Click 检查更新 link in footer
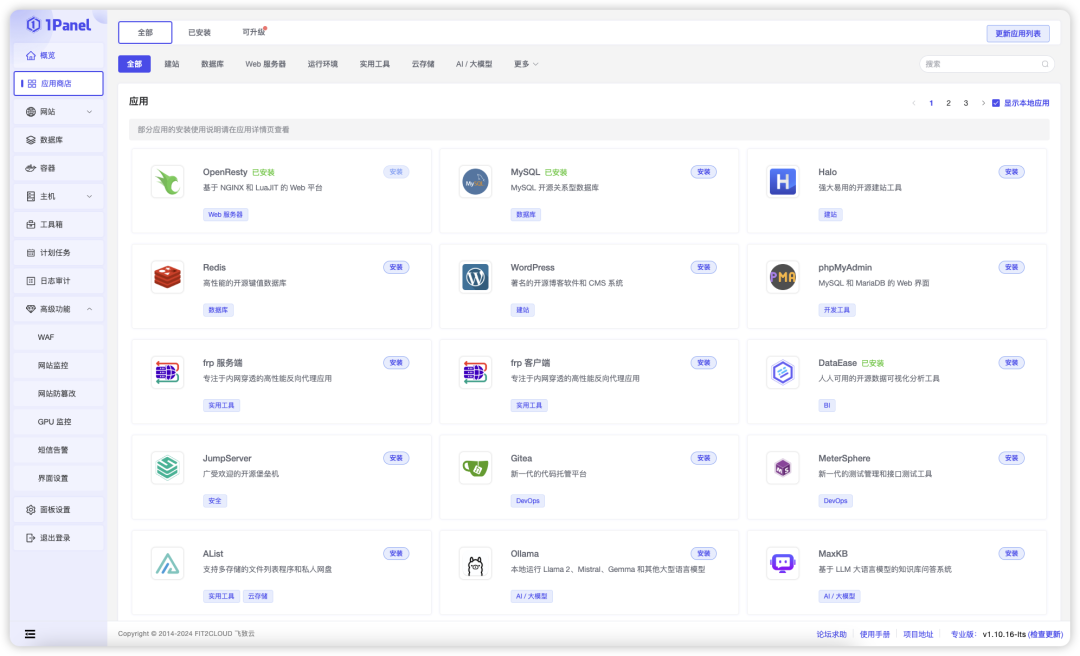 [x=1045, y=635]
